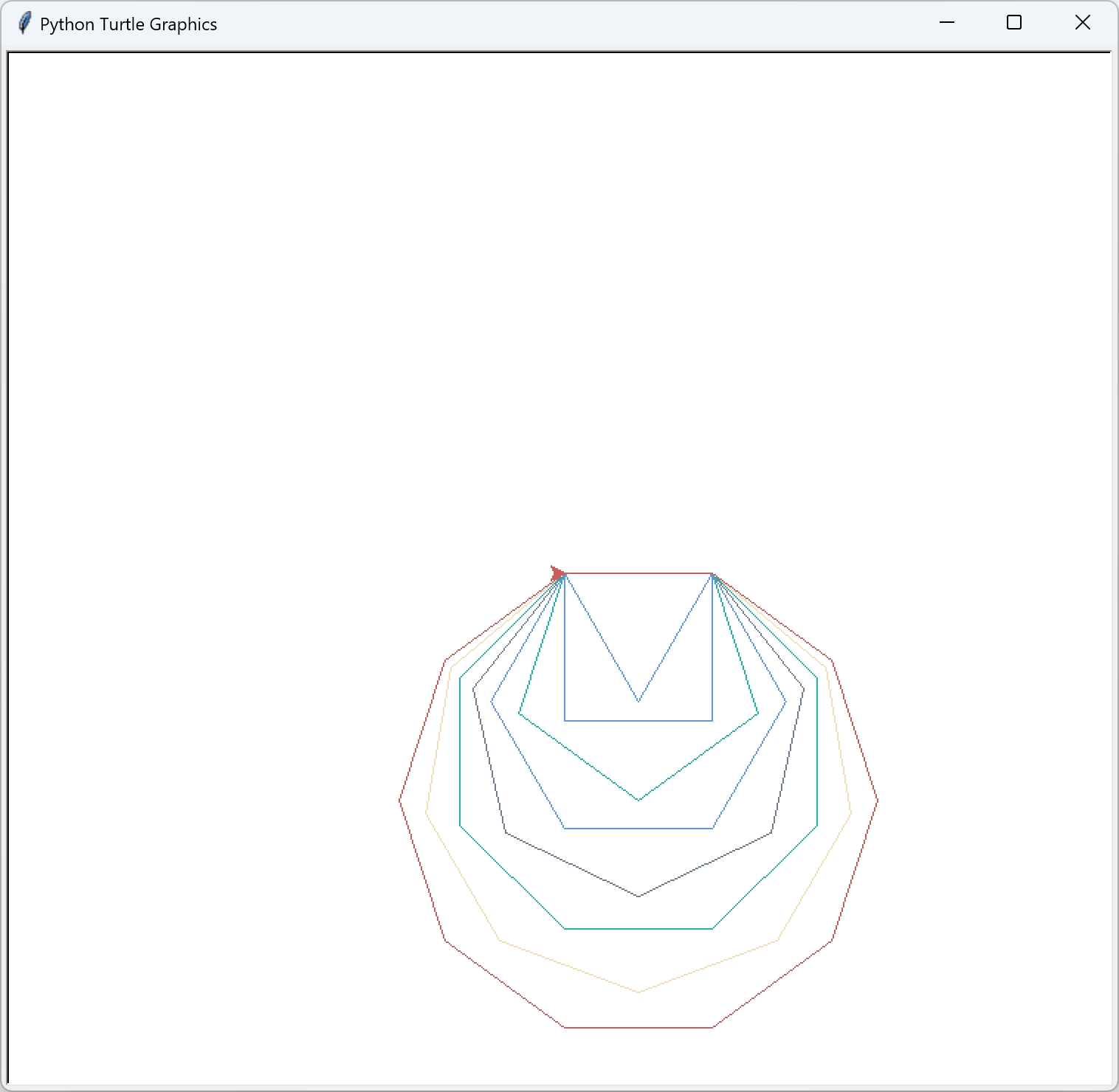Image resolution: width=1119 pixels, height=1092 pixels.
Task: Click the leftmost vertex of the red decagon
Action: (x=400, y=801)
